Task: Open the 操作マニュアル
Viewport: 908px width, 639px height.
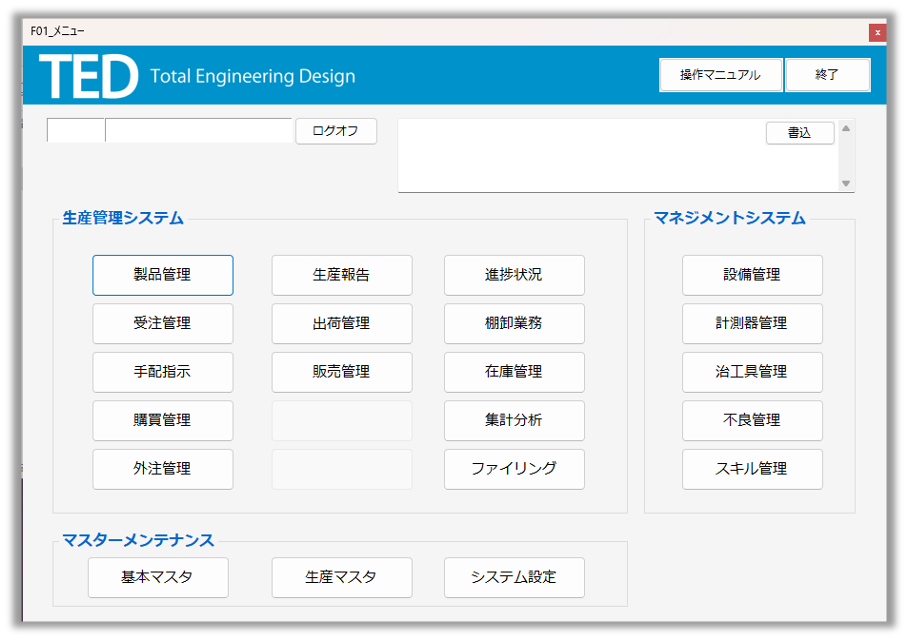Action: (720, 75)
